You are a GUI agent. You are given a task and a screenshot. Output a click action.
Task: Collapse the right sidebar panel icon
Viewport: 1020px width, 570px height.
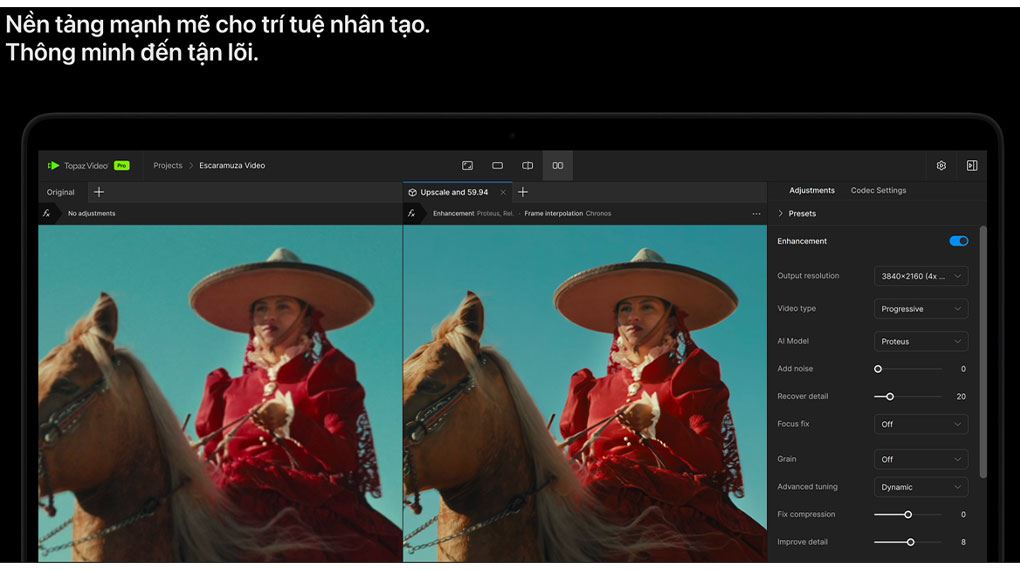pyautogui.click(x=971, y=166)
